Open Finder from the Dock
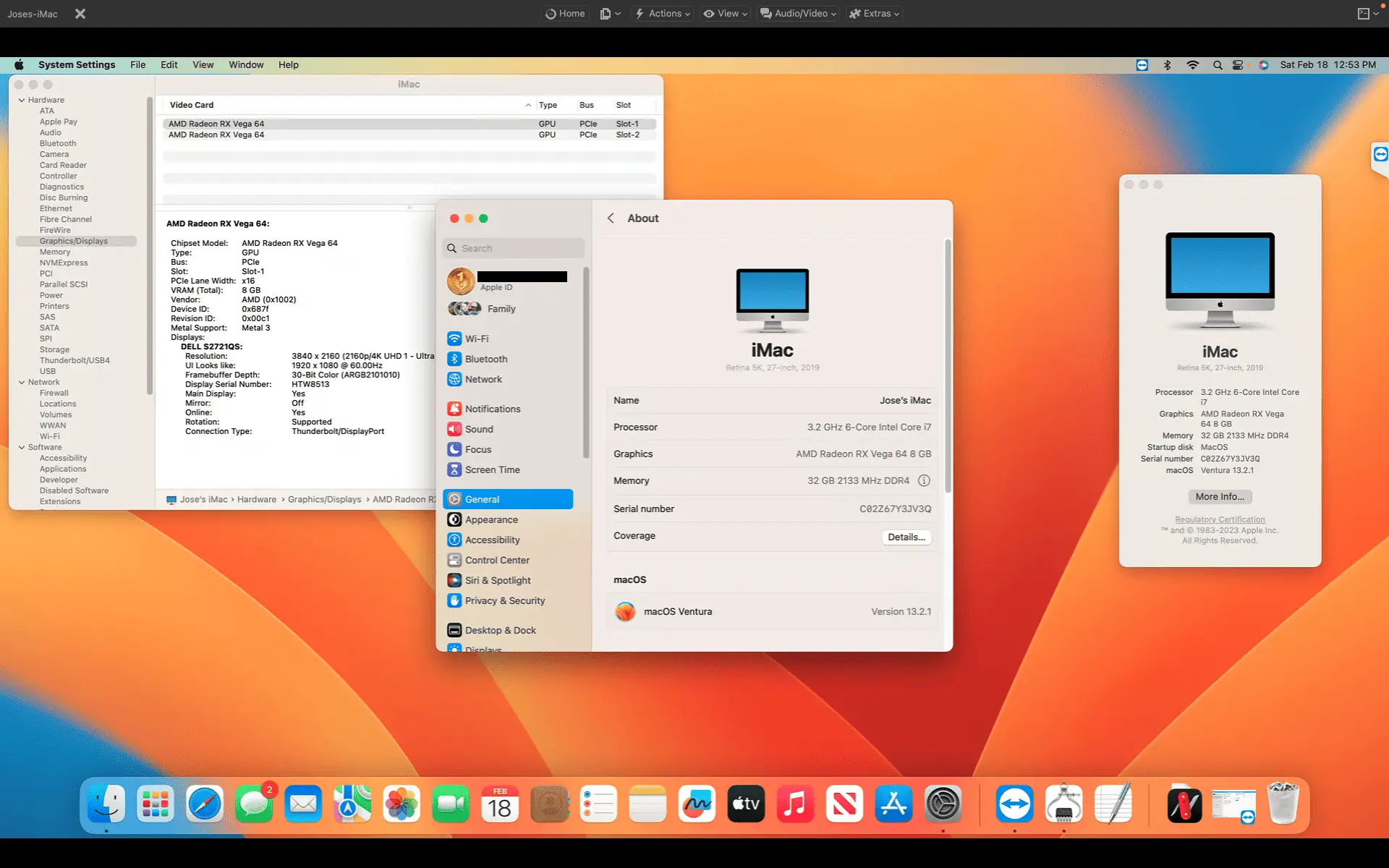 pyautogui.click(x=106, y=804)
